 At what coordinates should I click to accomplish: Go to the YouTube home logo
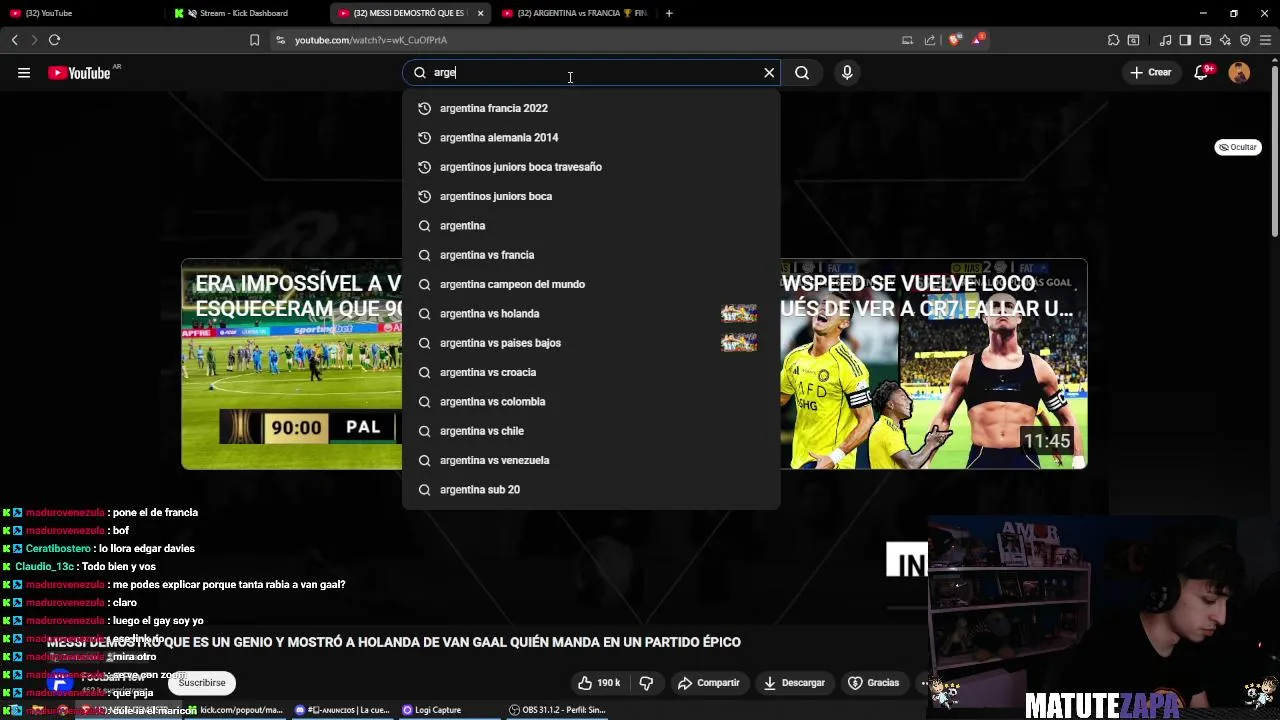coord(80,73)
